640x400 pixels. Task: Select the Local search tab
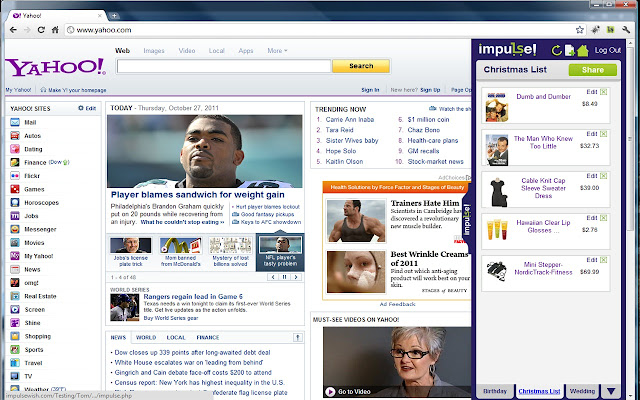point(216,51)
